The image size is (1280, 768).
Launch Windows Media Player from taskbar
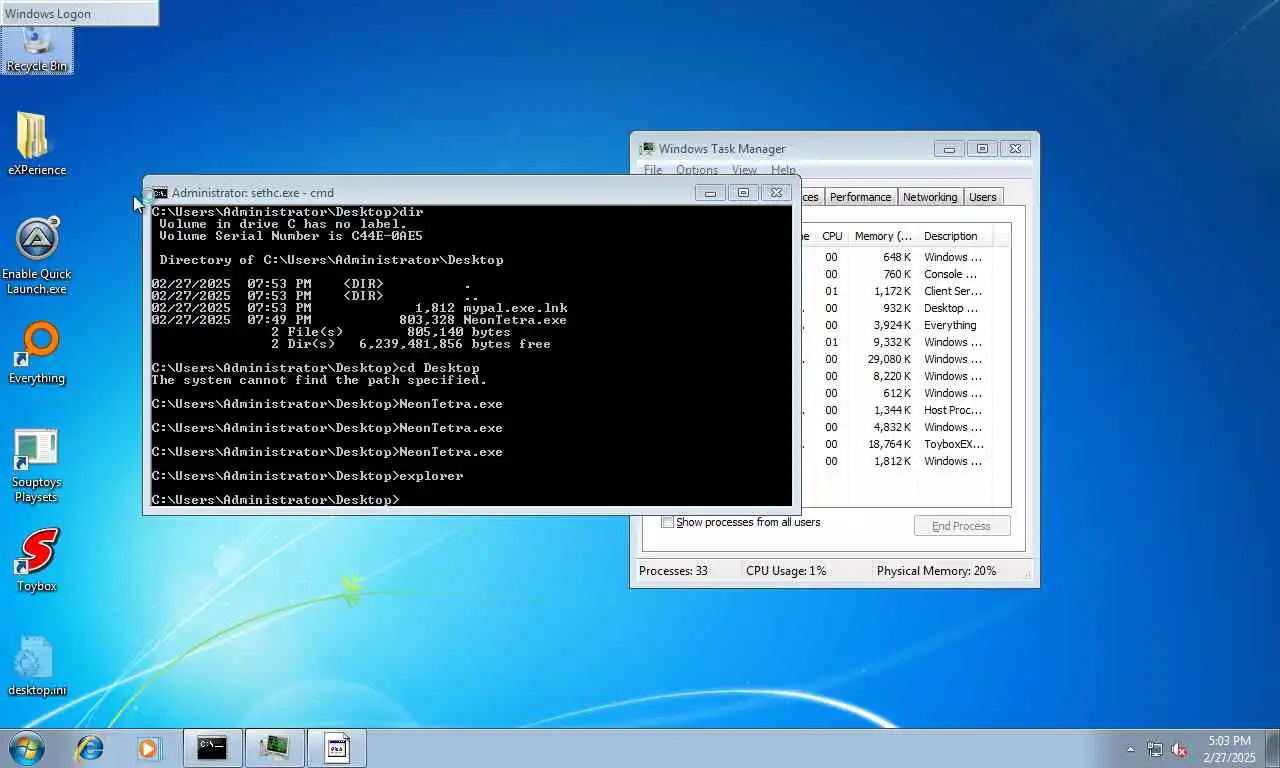point(148,748)
